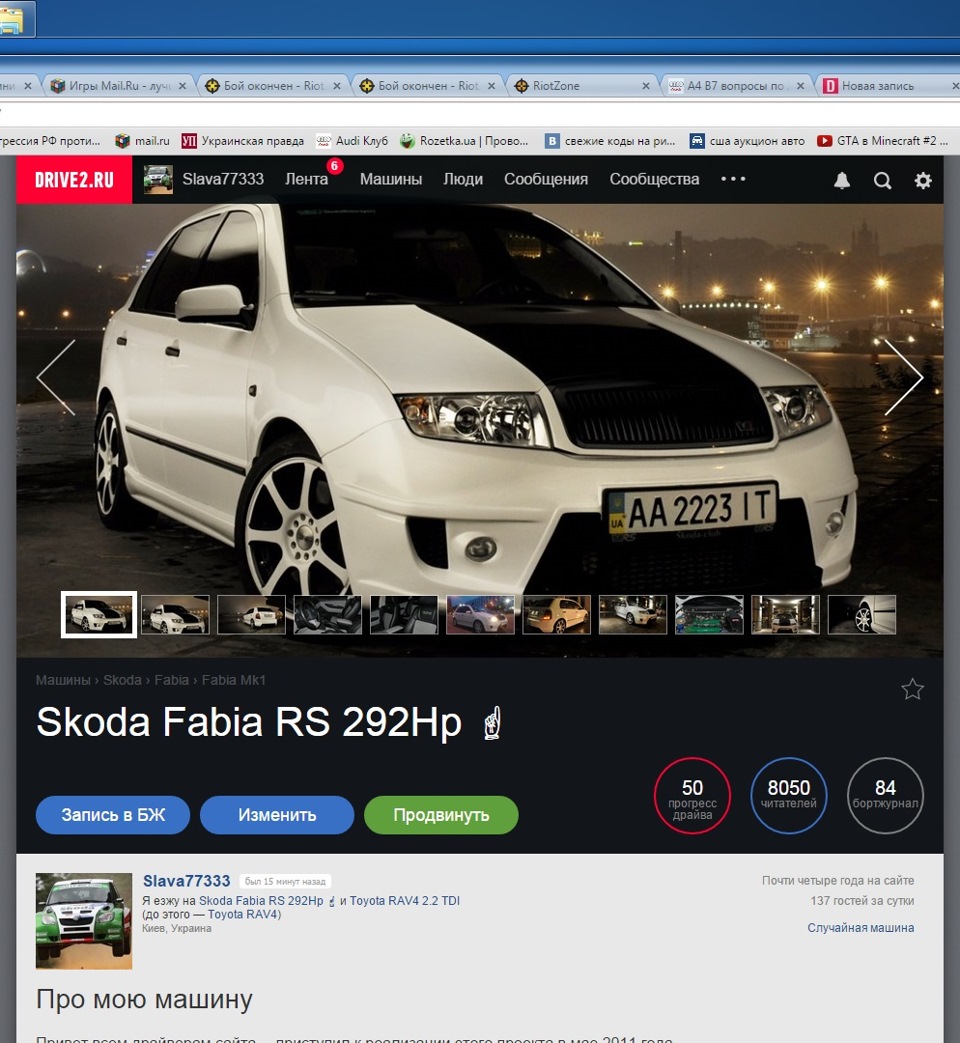Screen dimensions: 960x1043
Task: Click the user avatar beside Slava77333 in navbar
Action: [x=158, y=180]
